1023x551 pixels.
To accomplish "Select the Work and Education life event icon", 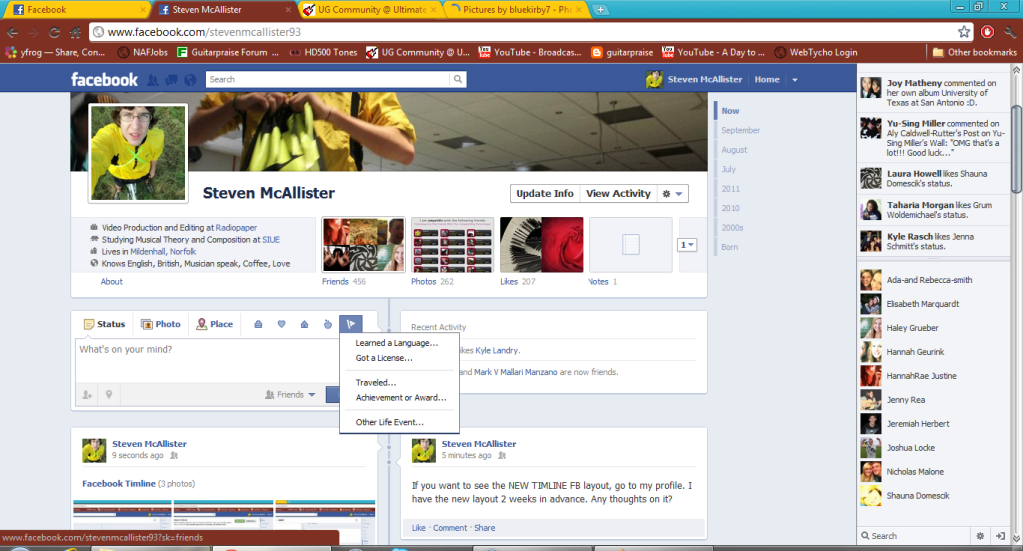I will (258, 324).
